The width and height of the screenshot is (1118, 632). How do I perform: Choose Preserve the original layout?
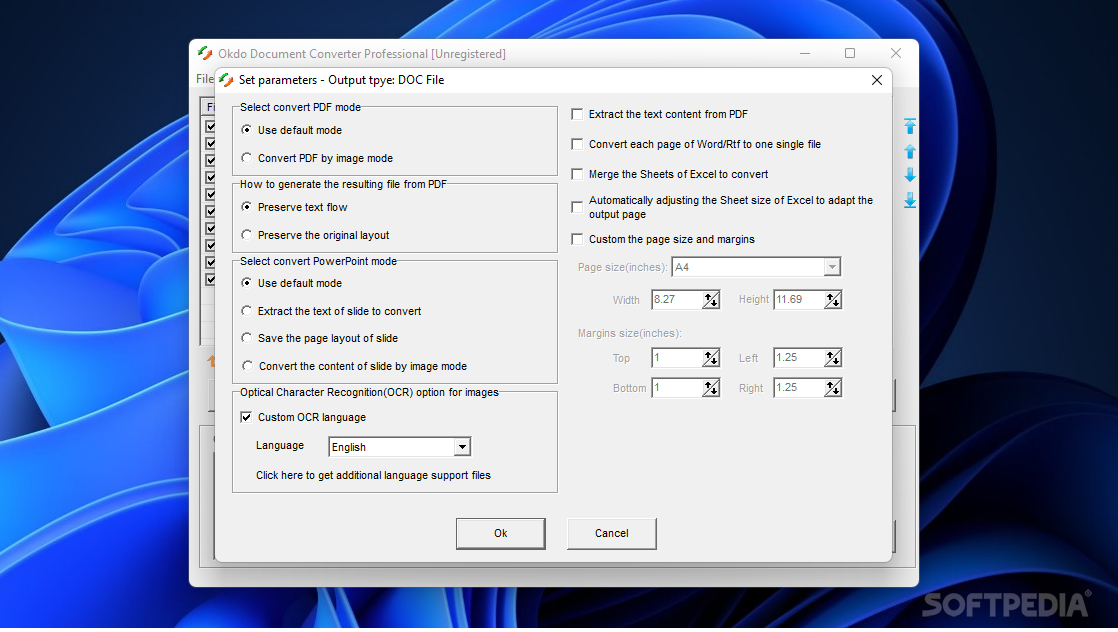pos(247,235)
